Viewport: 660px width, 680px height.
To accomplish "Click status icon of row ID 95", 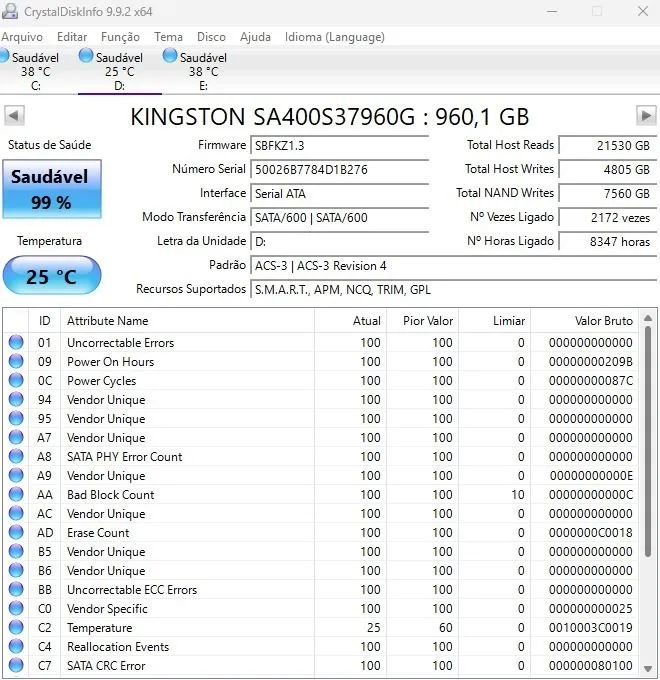I will [16, 418].
